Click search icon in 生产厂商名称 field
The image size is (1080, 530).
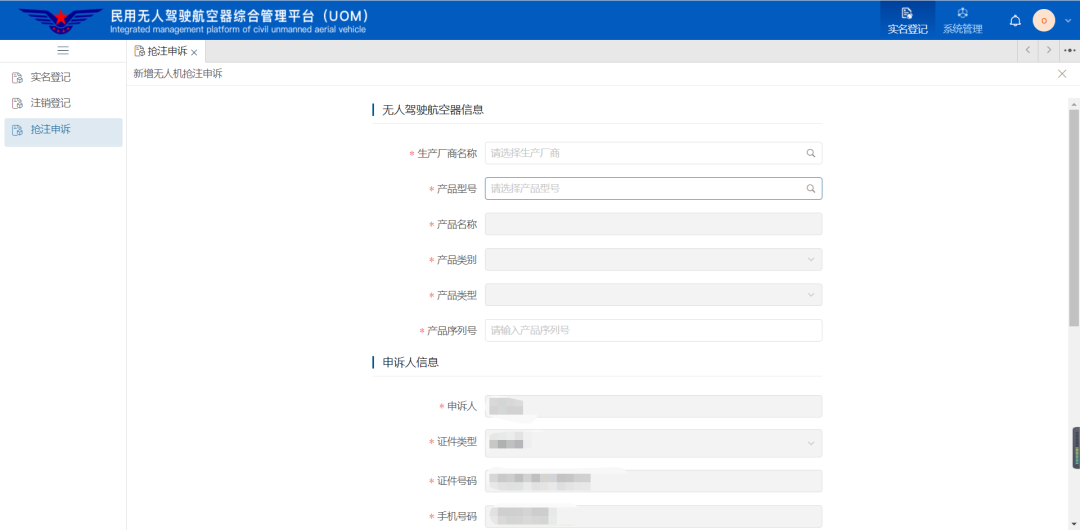point(811,154)
